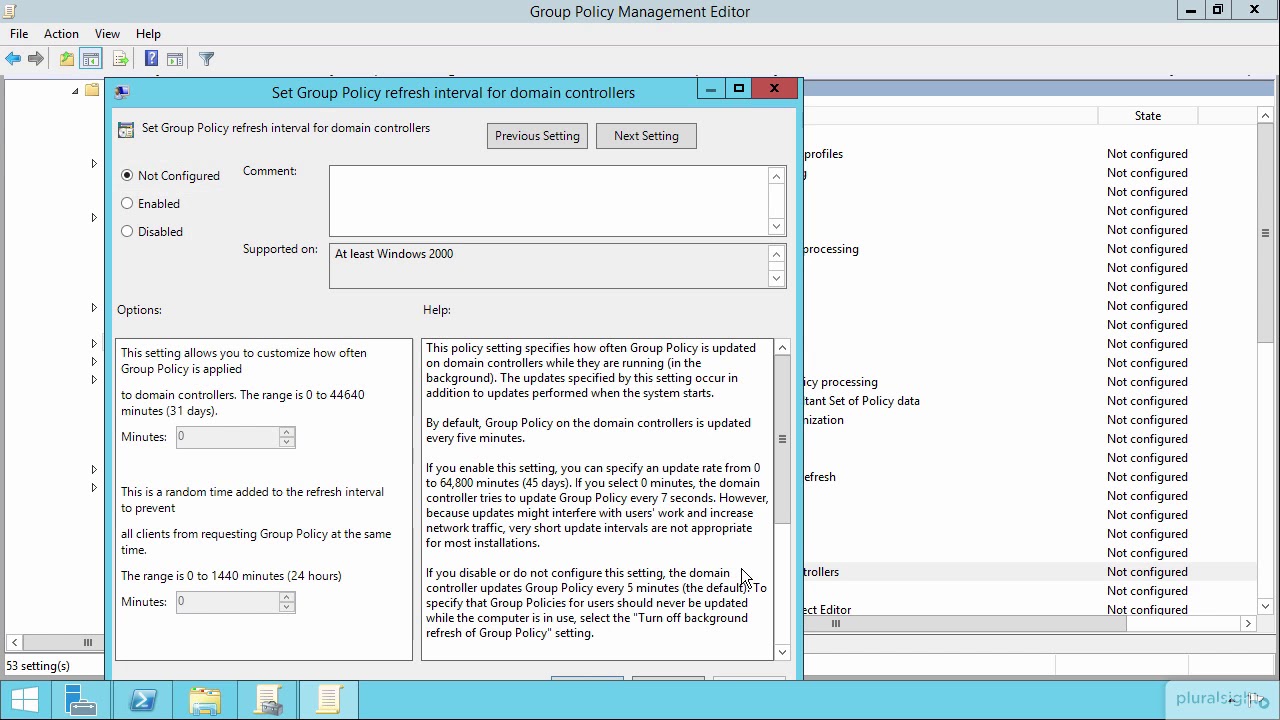Decrease the random time Minutes spinner
The image size is (1280, 720).
coord(287,607)
